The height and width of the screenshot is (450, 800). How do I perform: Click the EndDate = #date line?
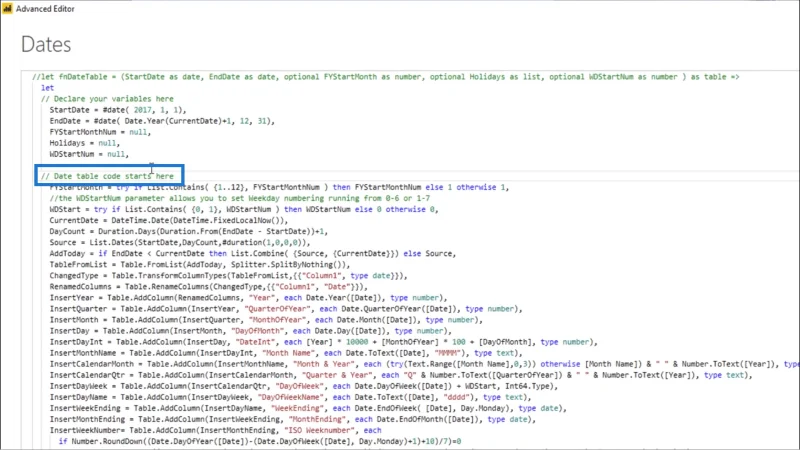click(162, 121)
